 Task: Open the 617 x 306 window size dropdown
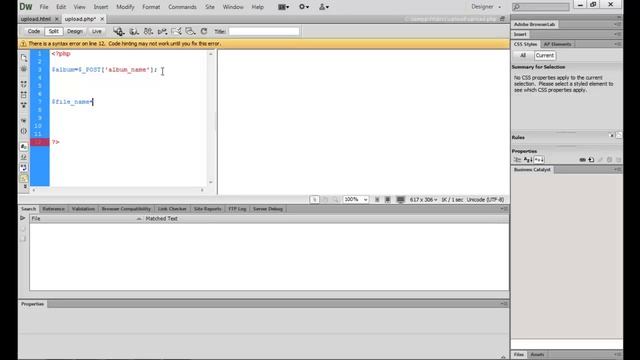click(x=423, y=200)
